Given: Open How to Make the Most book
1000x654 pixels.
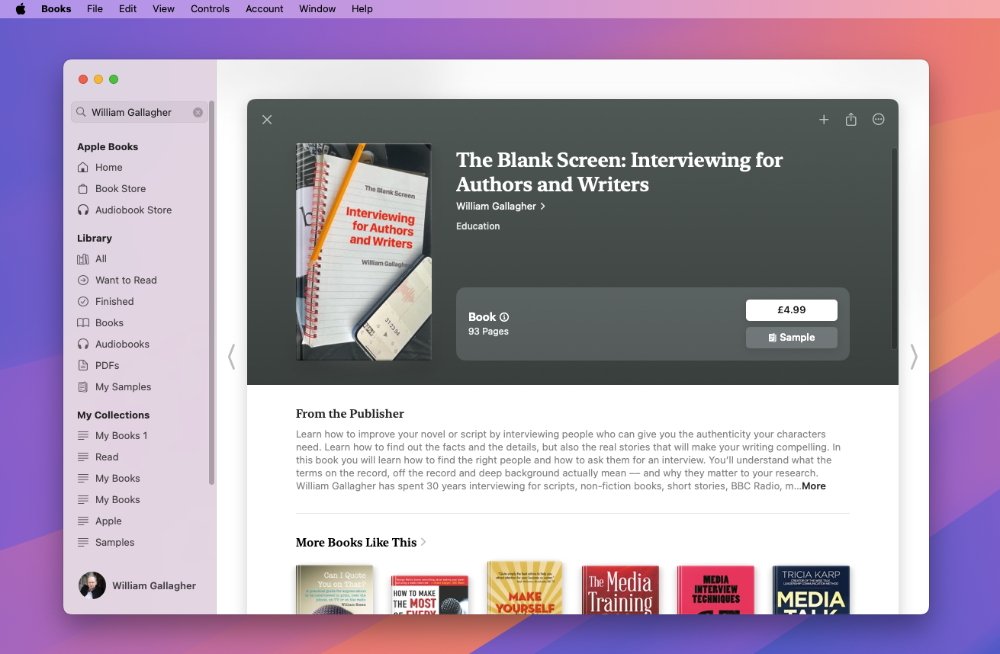Looking at the screenshot, I should point(430,595).
